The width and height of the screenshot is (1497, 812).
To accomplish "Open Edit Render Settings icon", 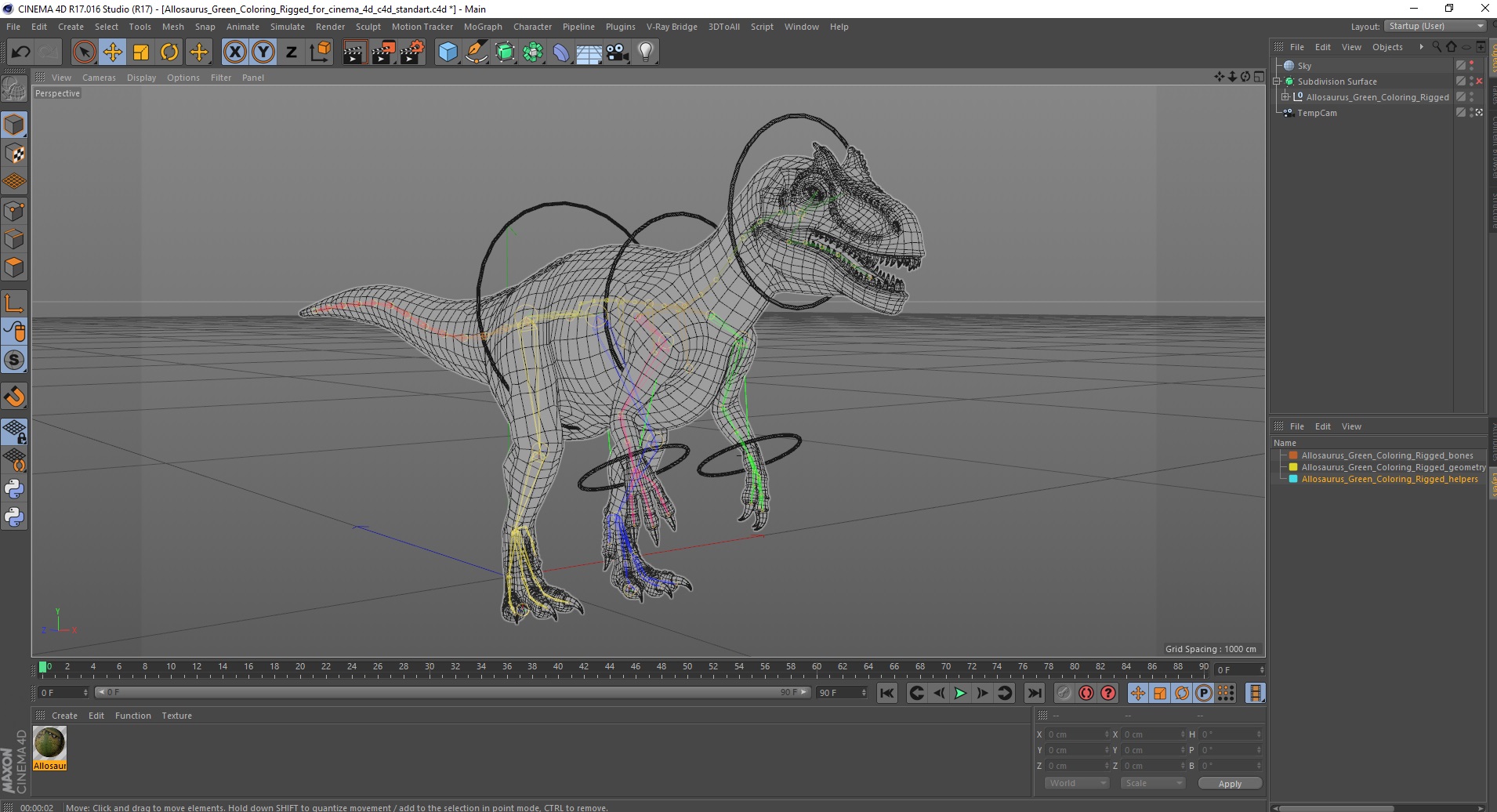I will point(412,53).
